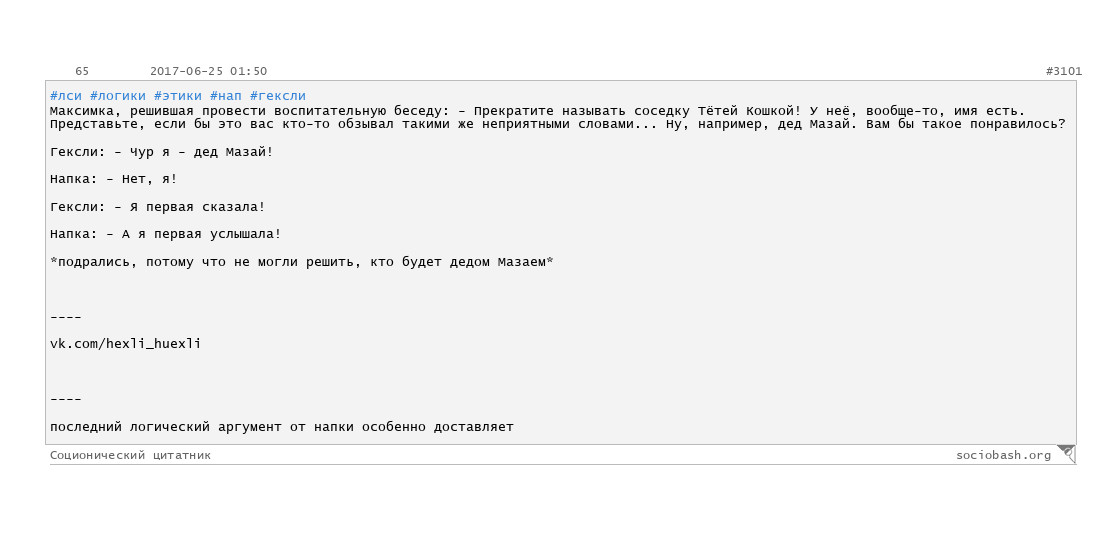Open the #нап hashtag
This screenshot has height=539, width=1116.
[x=226, y=96]
